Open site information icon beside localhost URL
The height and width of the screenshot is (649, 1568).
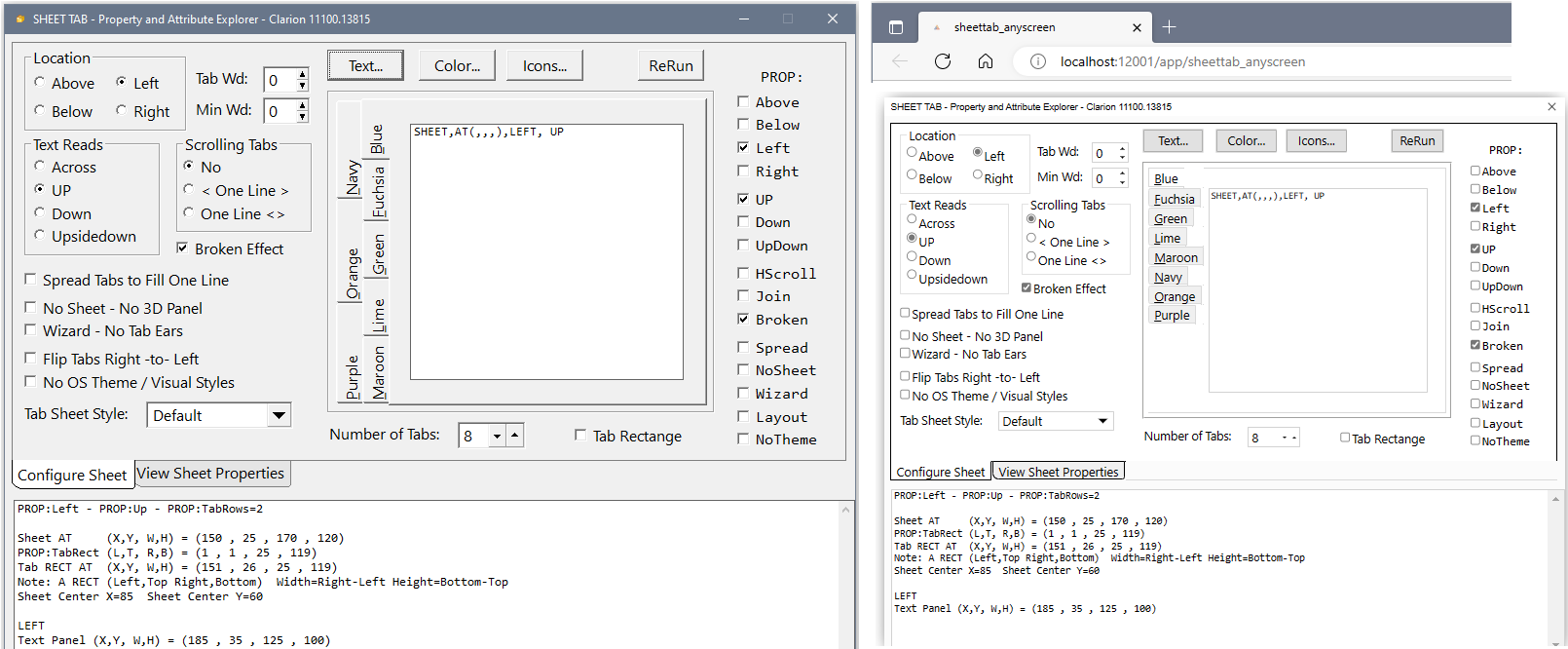(1038, 61)
